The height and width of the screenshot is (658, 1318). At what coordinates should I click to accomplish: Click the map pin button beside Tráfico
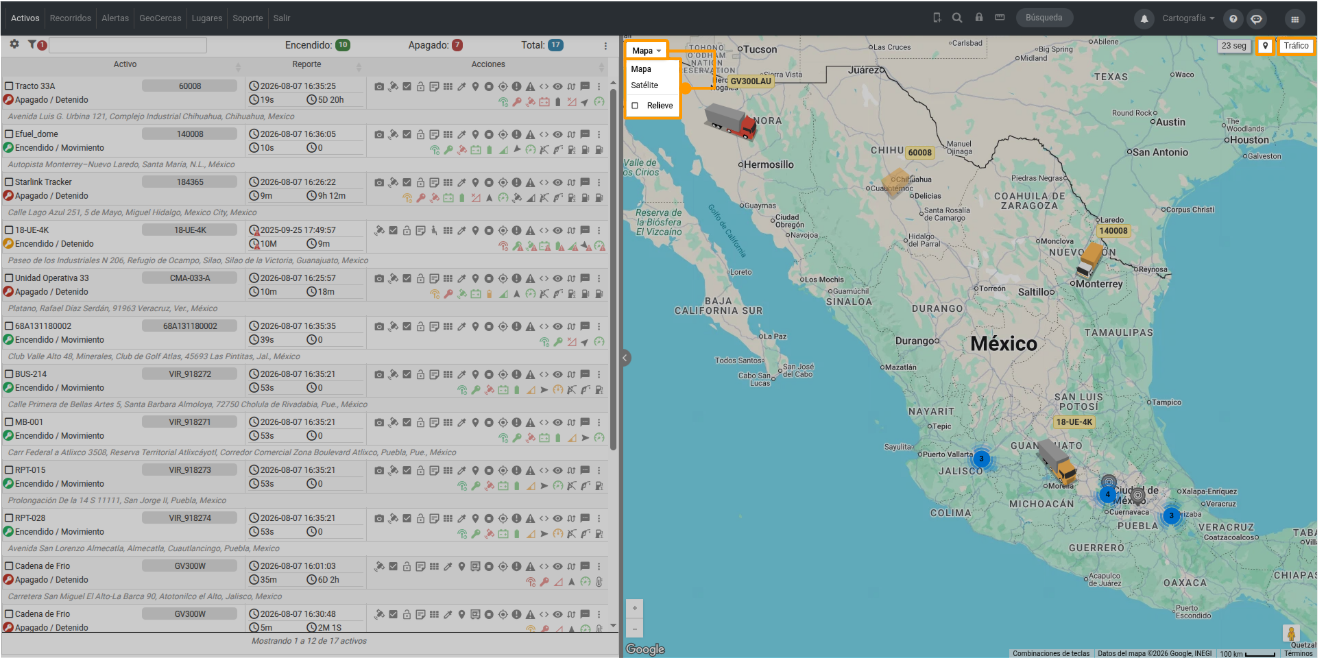pos(1265,46)
